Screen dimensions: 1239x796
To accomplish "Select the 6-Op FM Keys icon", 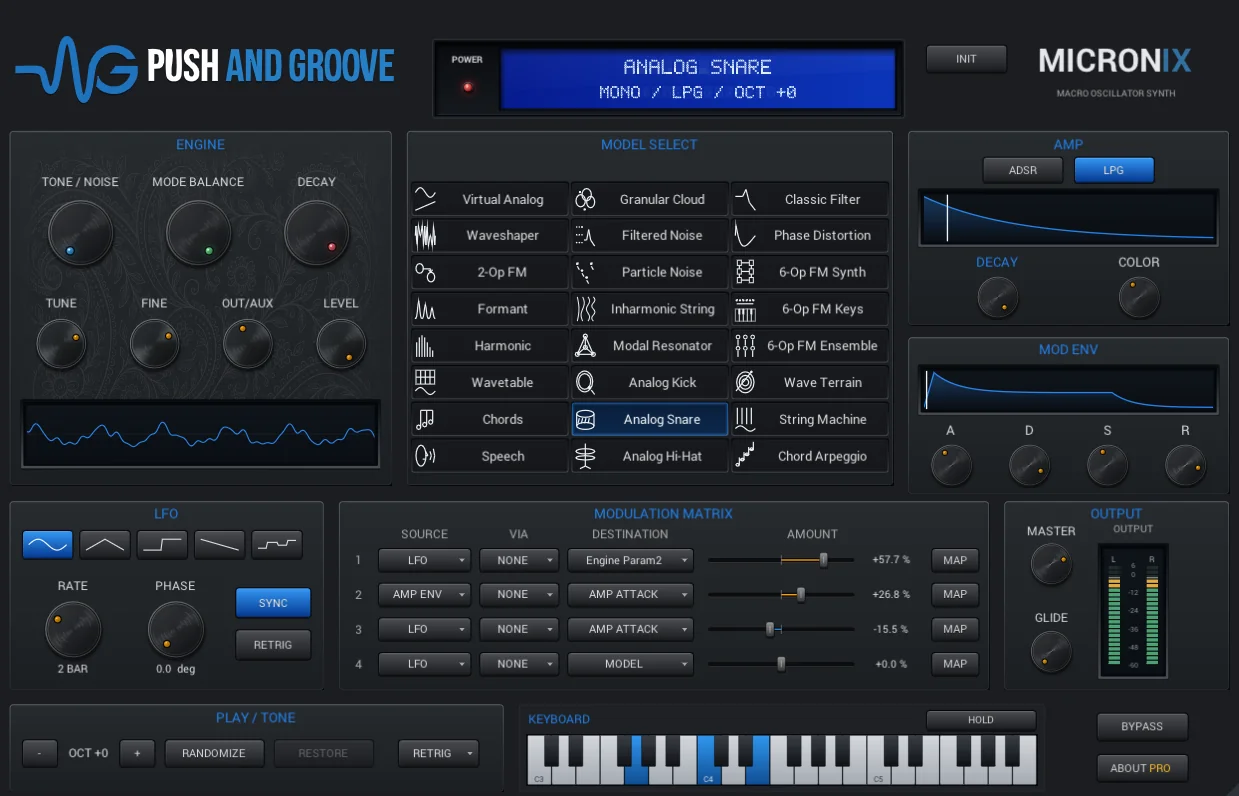I will click(745, 309).
